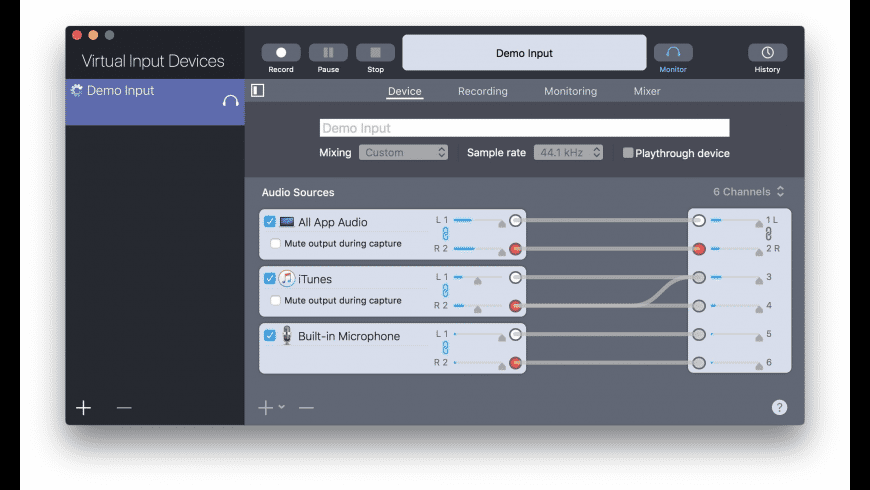
Task: Stop the recording
Action: (376, 53)
